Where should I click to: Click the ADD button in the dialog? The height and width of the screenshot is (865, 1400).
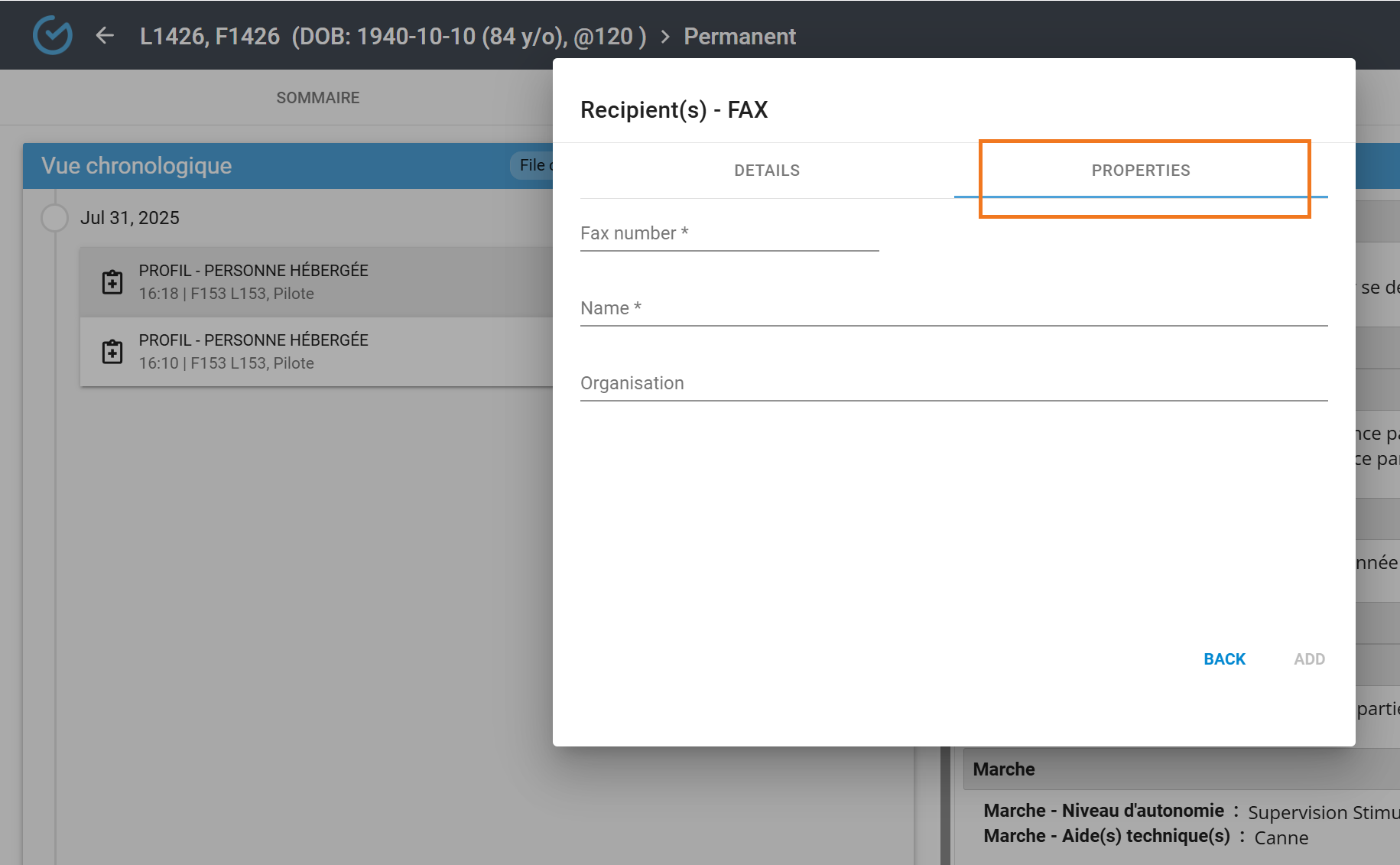coord(1309,659)
